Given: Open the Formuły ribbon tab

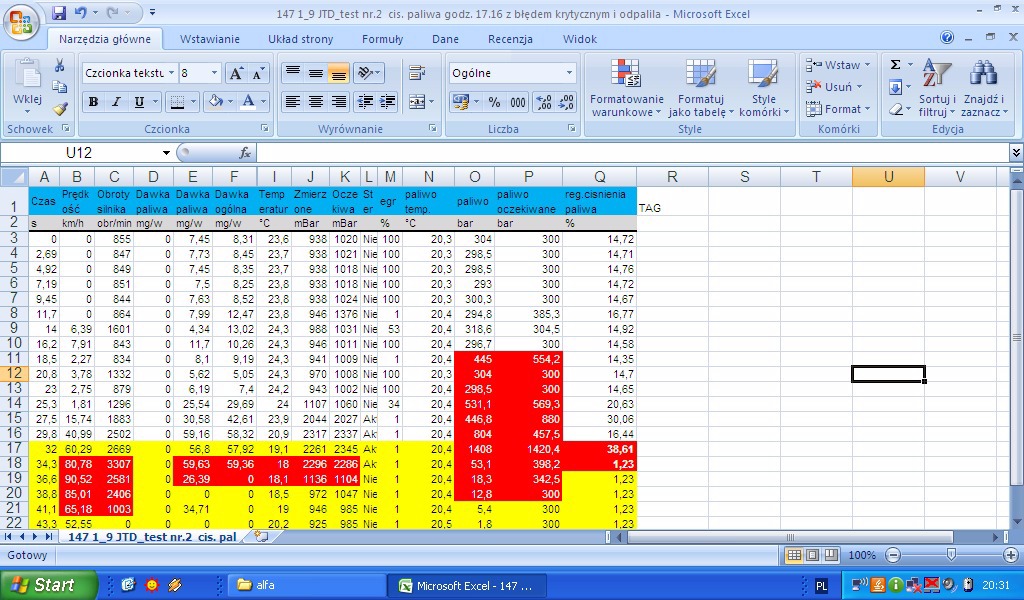Looking at the screenshot, I should click(x=382, y=39).
